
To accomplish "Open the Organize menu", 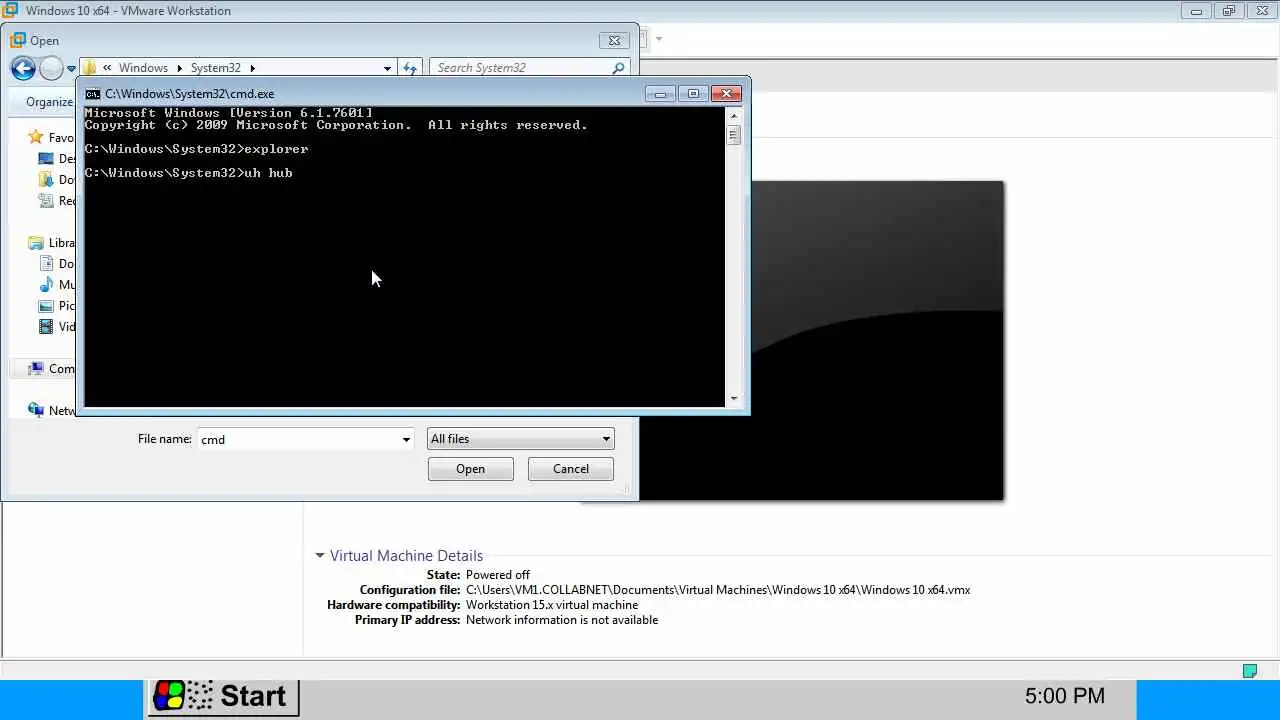I will pos(49,102).
